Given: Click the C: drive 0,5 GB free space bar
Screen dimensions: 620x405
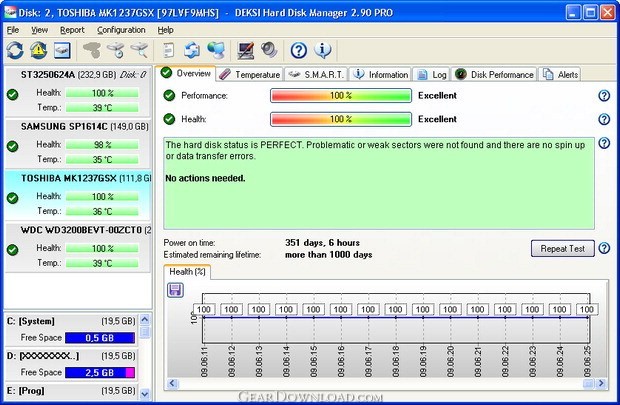Looking at the screenshot, I should click(100, 338).
